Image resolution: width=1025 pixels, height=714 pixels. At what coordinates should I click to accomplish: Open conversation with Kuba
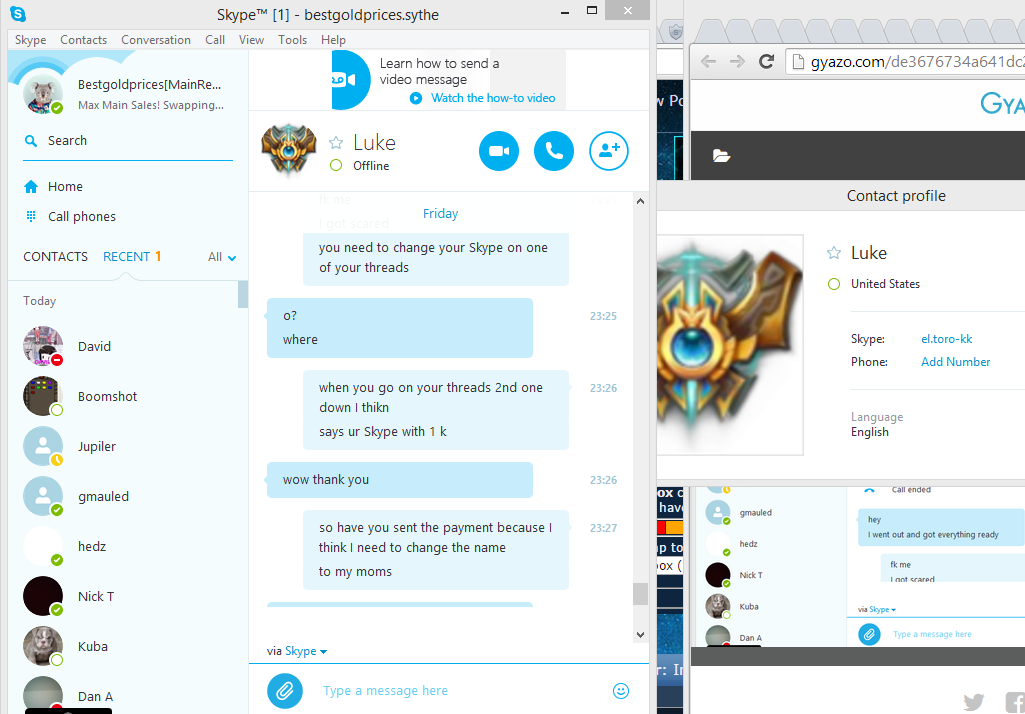(x=128, y=647)
